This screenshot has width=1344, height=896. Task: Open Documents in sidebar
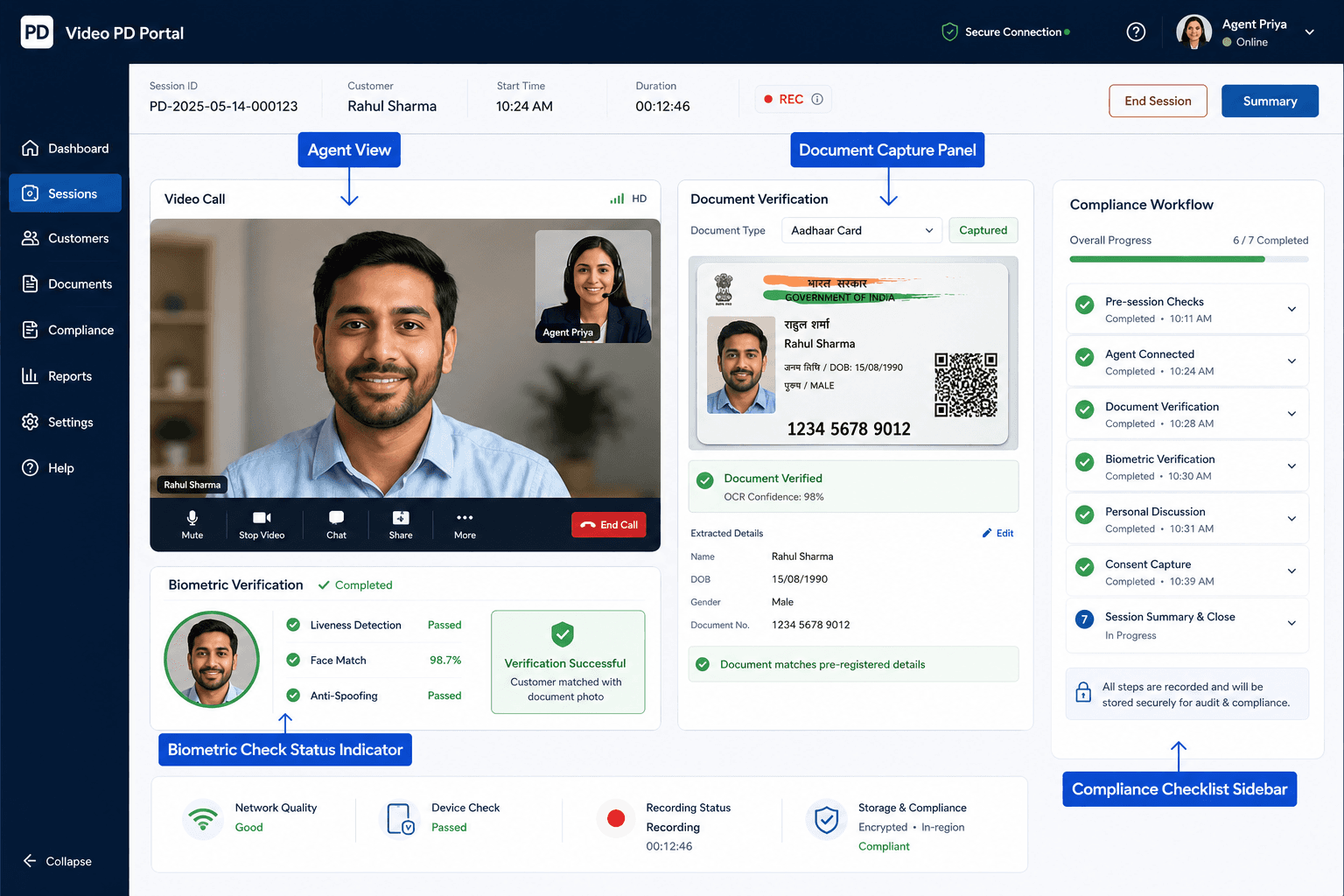point(66,284)
